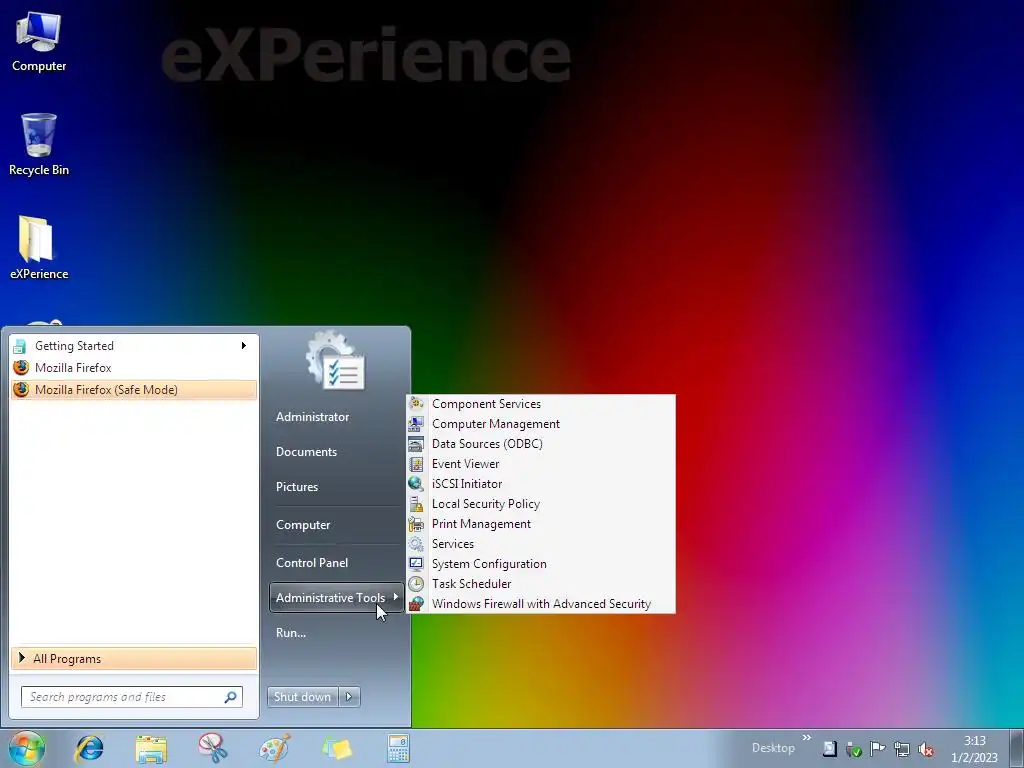This screenshot has width=1024, height=768.
Task: Open Documents from Start menu
Action: (x=306, y=452)
